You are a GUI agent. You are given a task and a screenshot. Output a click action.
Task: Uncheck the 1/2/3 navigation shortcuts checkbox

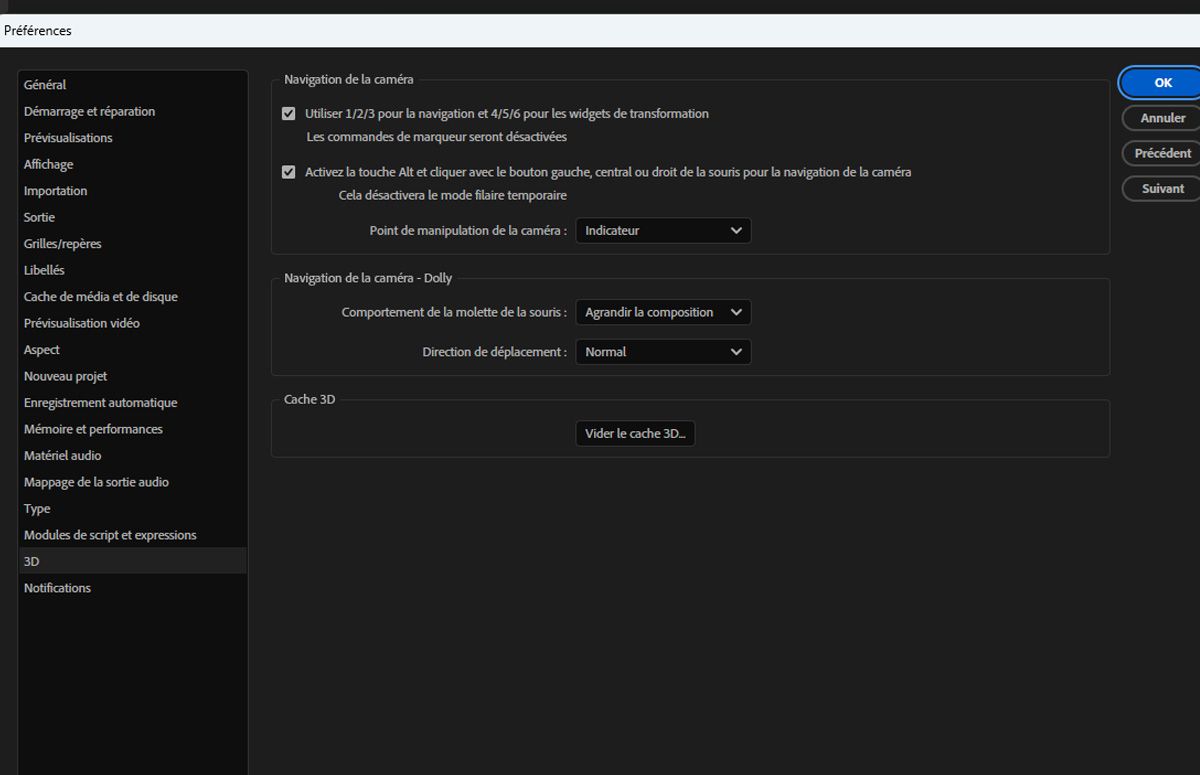[x=289, y=114]
